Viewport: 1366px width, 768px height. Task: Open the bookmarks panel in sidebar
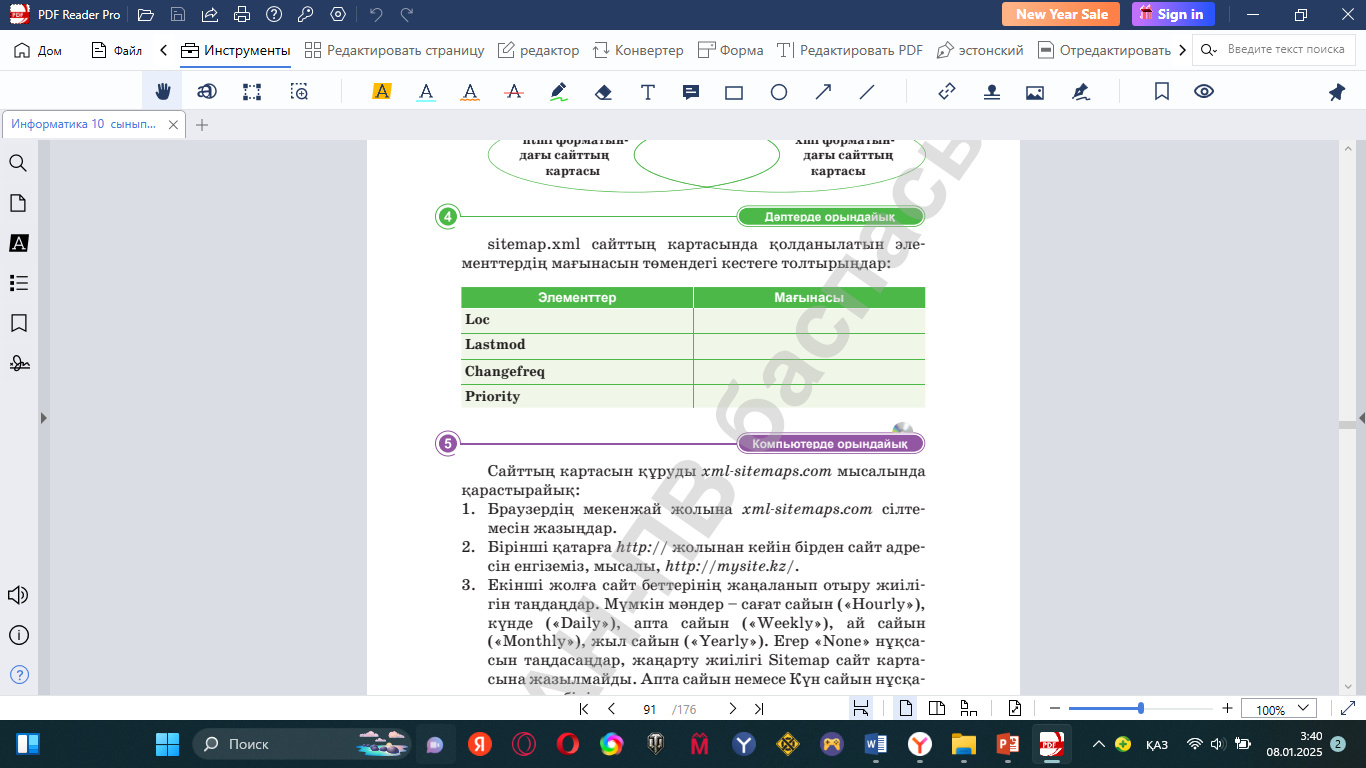coord(18,323)
